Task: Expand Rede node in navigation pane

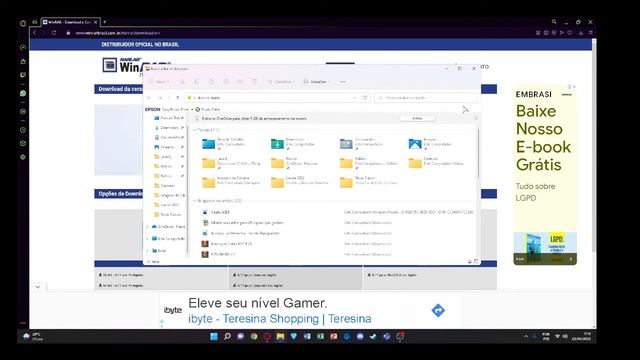Action: (148, 251)
